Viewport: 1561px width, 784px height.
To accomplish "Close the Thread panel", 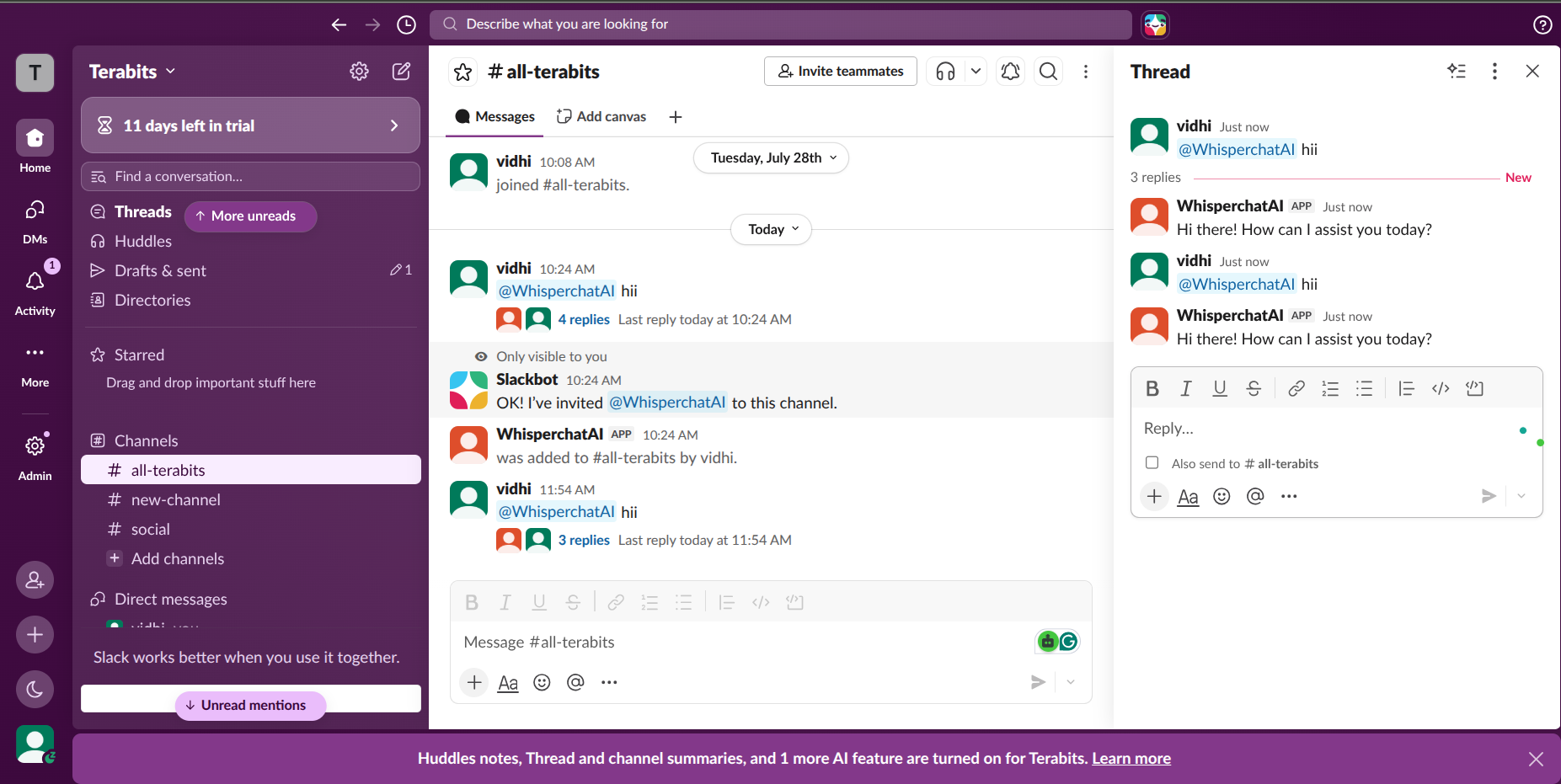I will 1532,72.
